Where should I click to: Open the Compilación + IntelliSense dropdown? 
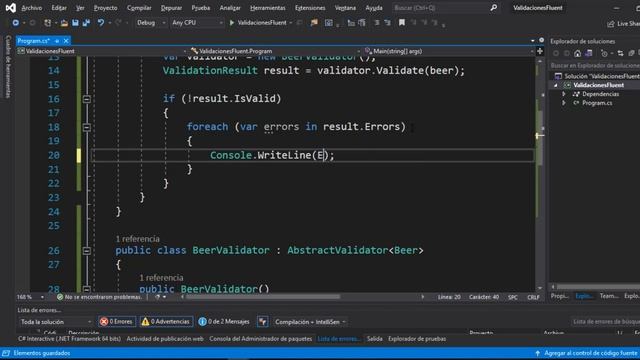(310, 322)
